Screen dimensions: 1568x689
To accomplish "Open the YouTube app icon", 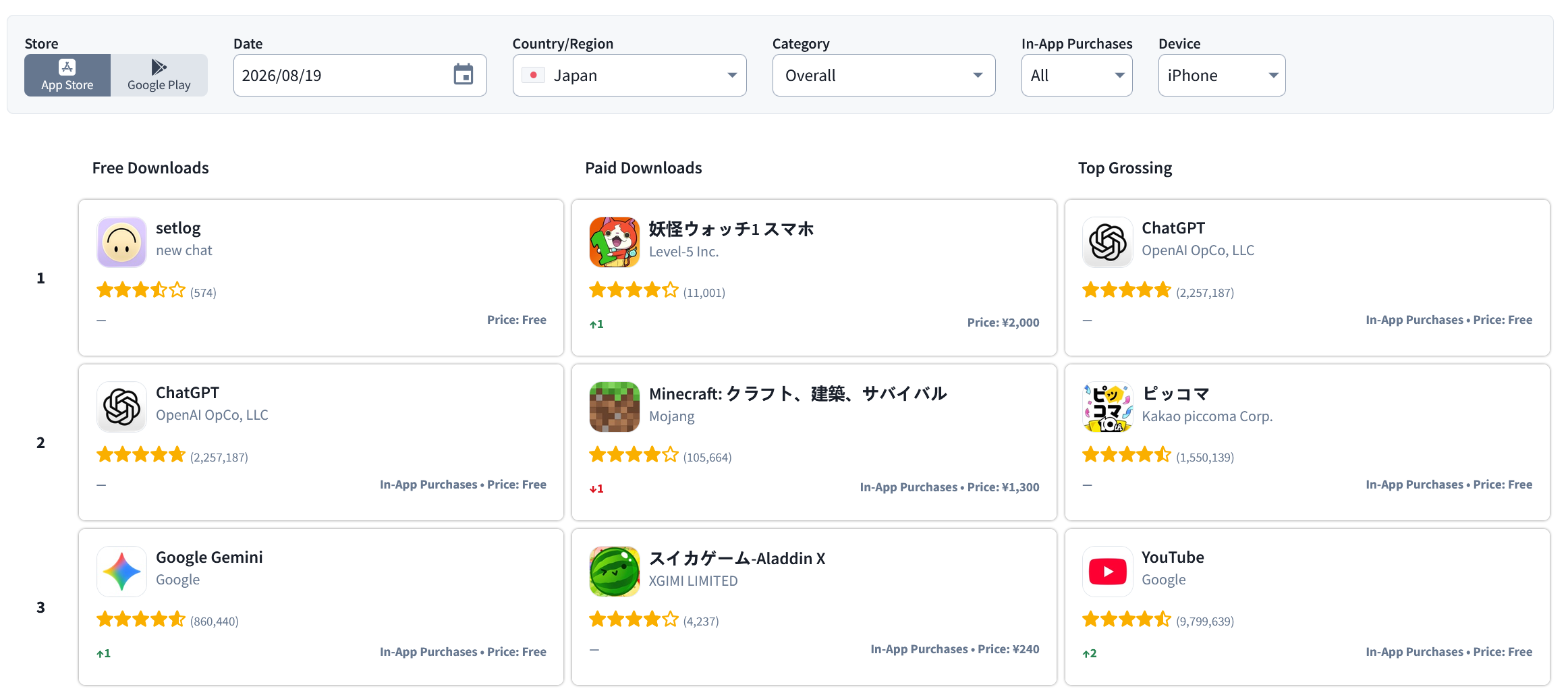I will (x=1107, y=572).
